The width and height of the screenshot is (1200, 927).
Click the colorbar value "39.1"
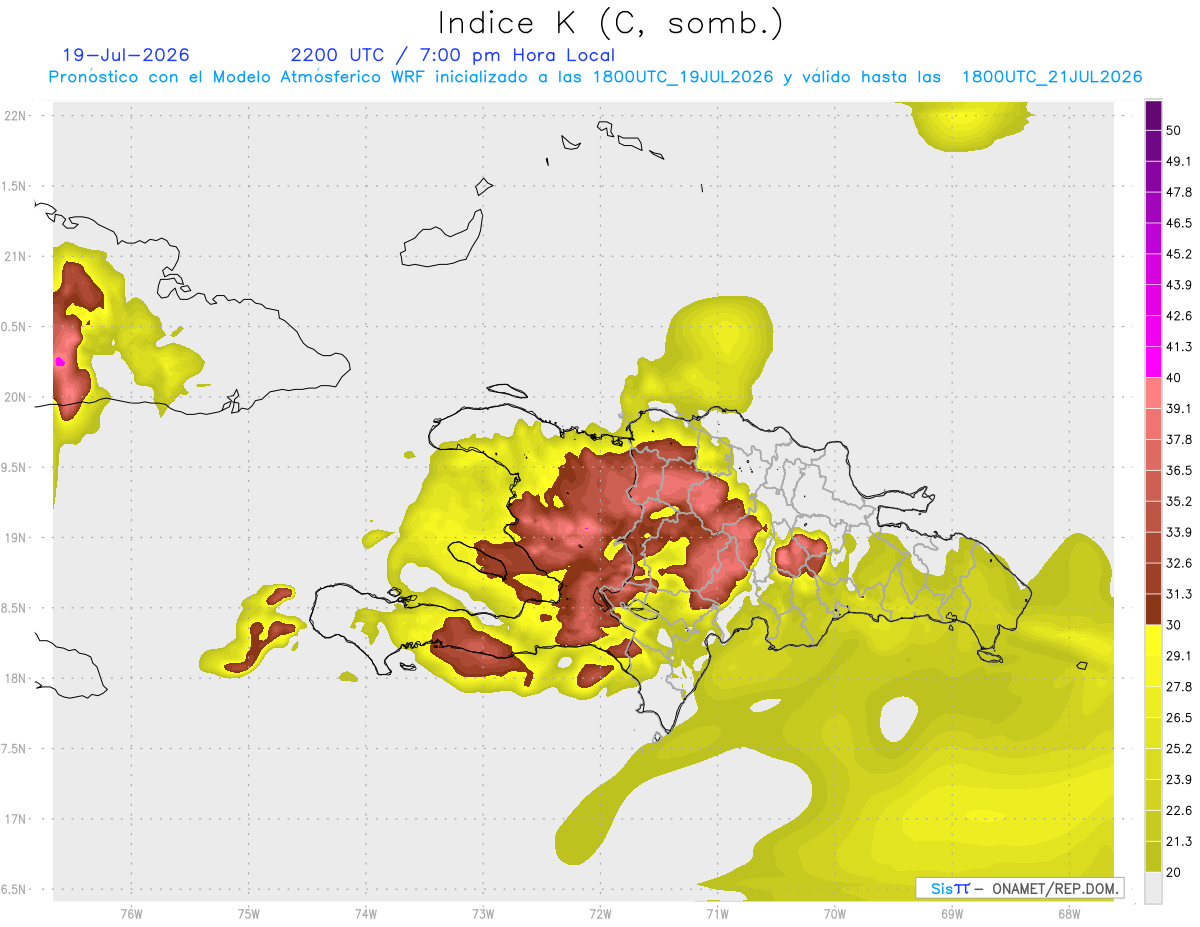[x=1179, y=408]
